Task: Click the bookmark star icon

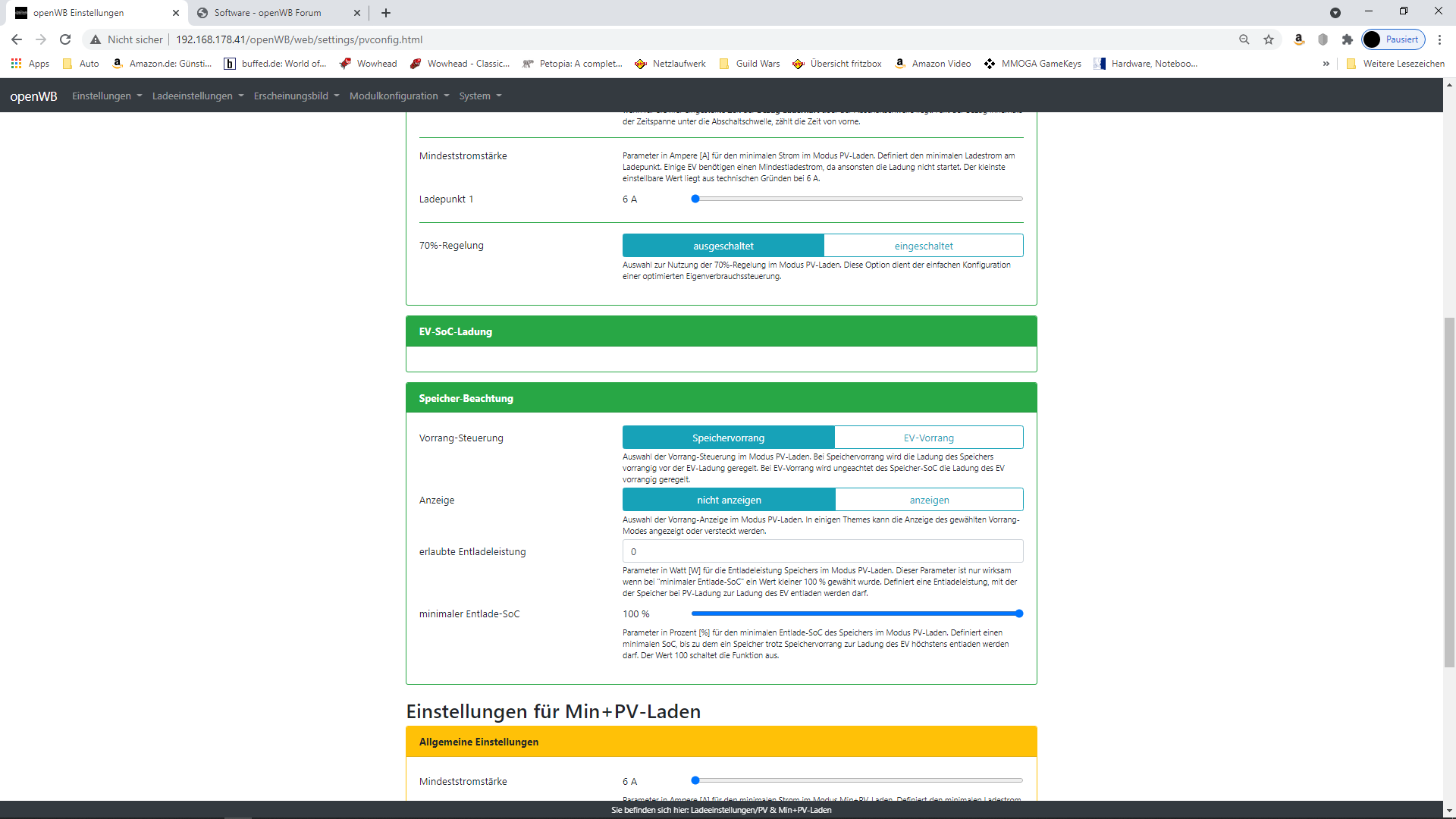Action: click(1269, 39)
